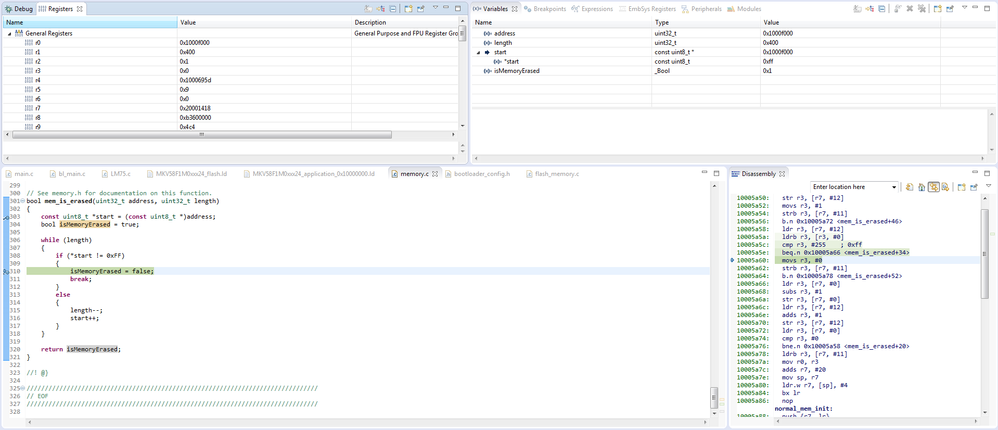Click source line 320 return isMemoryErased

[80, 349]
